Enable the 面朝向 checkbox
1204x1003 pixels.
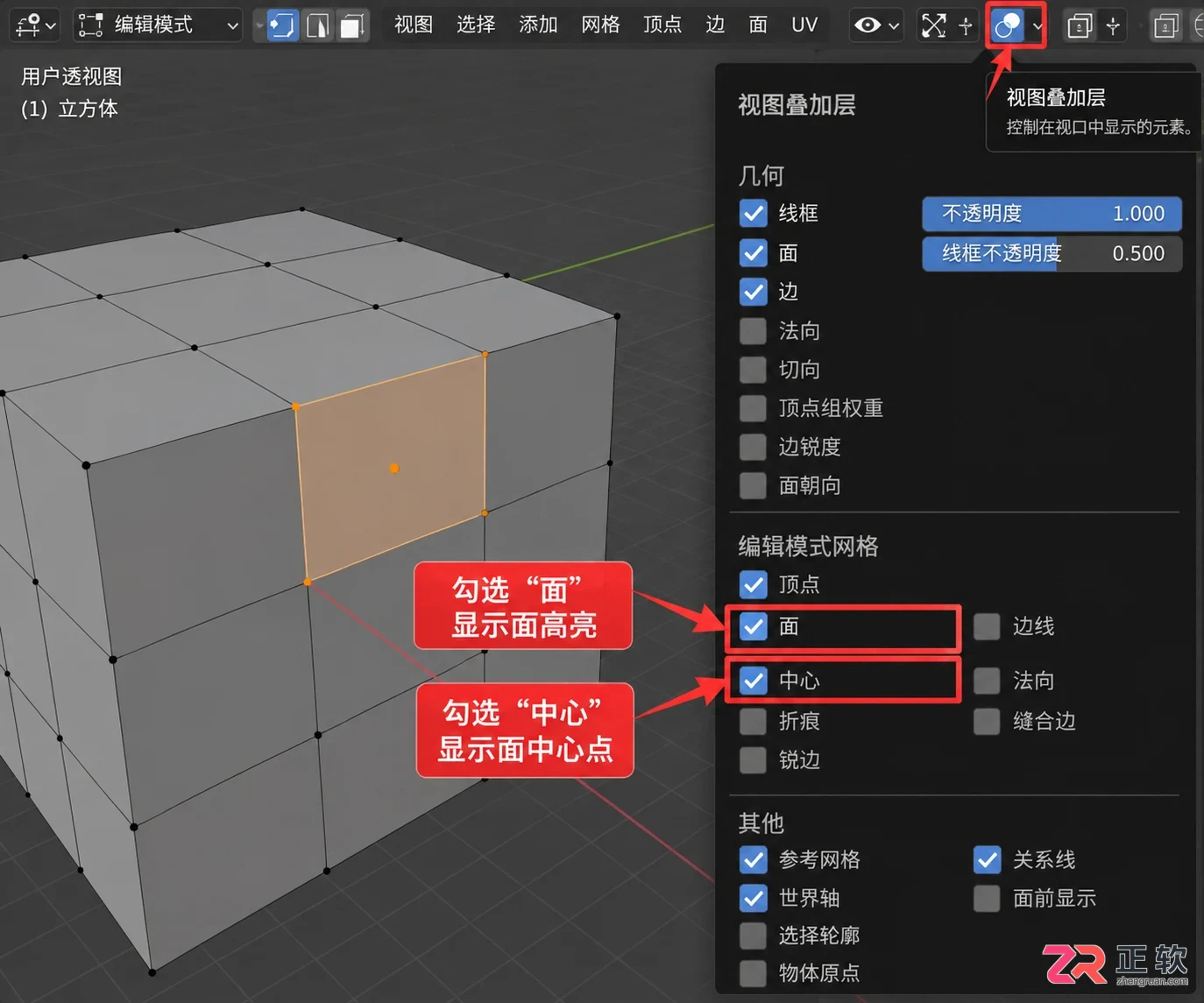tap(754, 485)
